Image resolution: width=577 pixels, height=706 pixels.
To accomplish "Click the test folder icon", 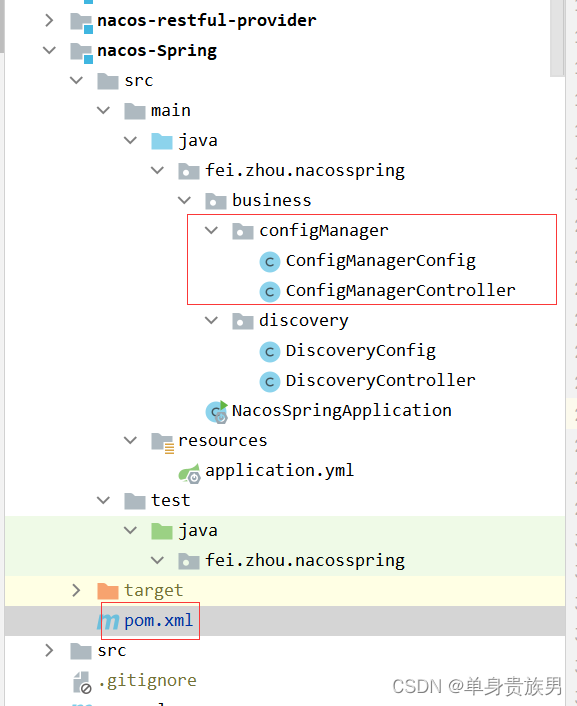I will tap(135, 501).
